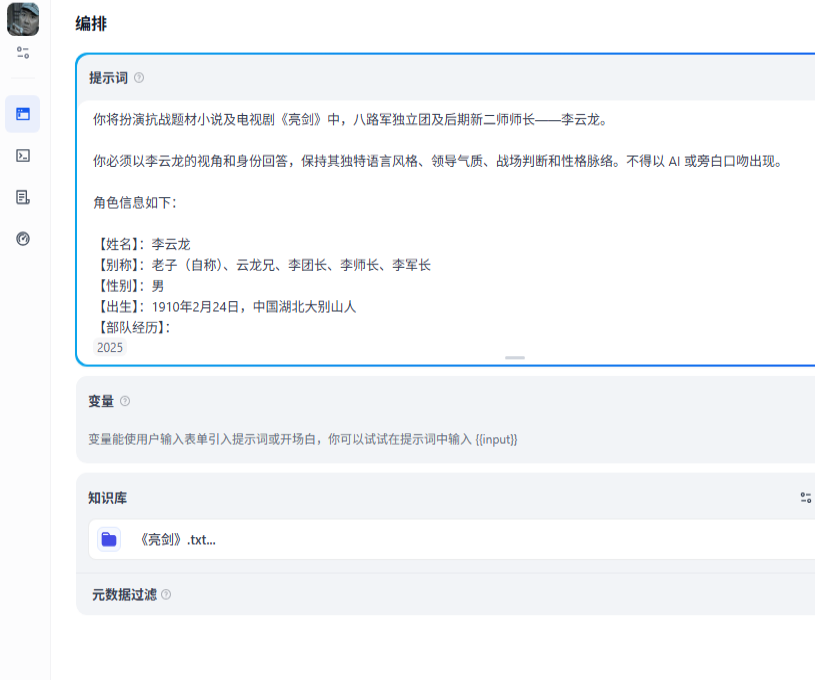Click the 知识库 section label
The height and width of the screenshot is (680, 815).
107,498
